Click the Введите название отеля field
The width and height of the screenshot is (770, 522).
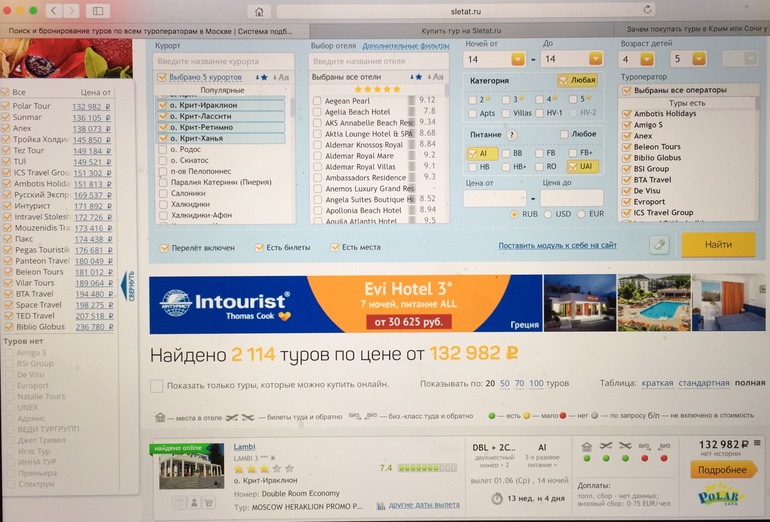[379, 61]
